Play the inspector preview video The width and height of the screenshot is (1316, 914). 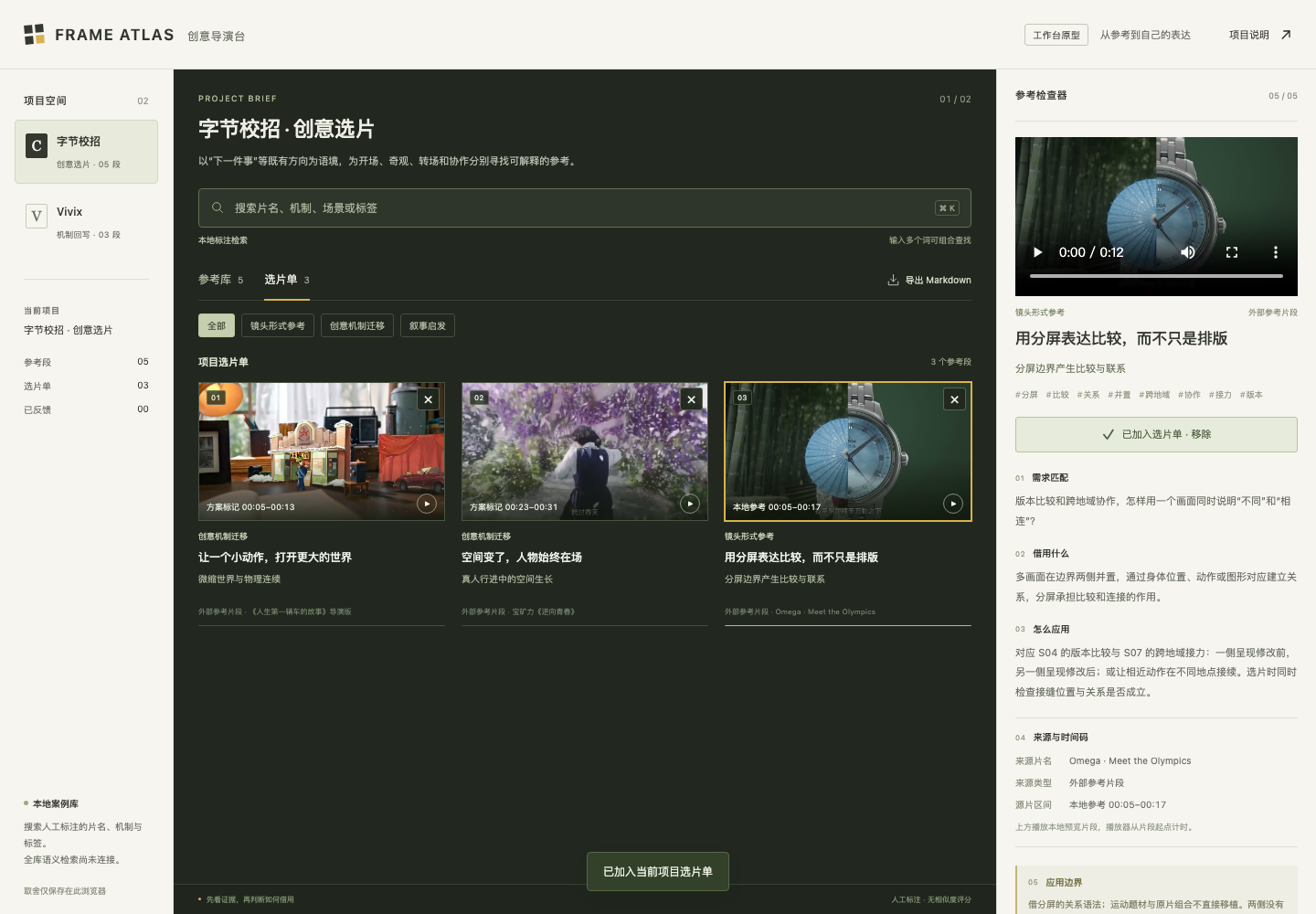(x=1038, y=252)
